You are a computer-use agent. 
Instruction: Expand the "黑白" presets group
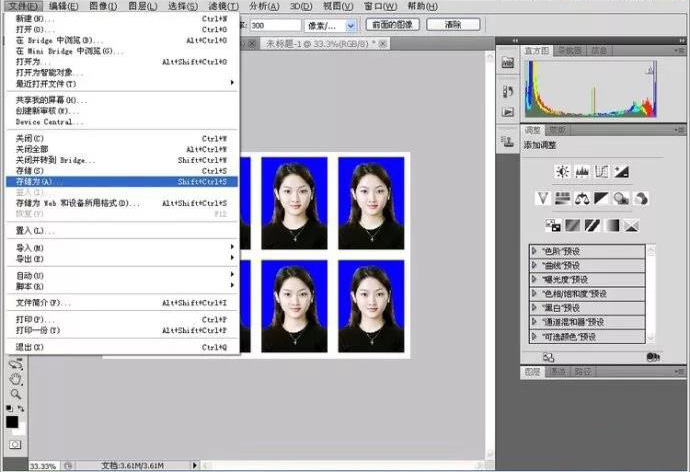click(x=535, y=307)
